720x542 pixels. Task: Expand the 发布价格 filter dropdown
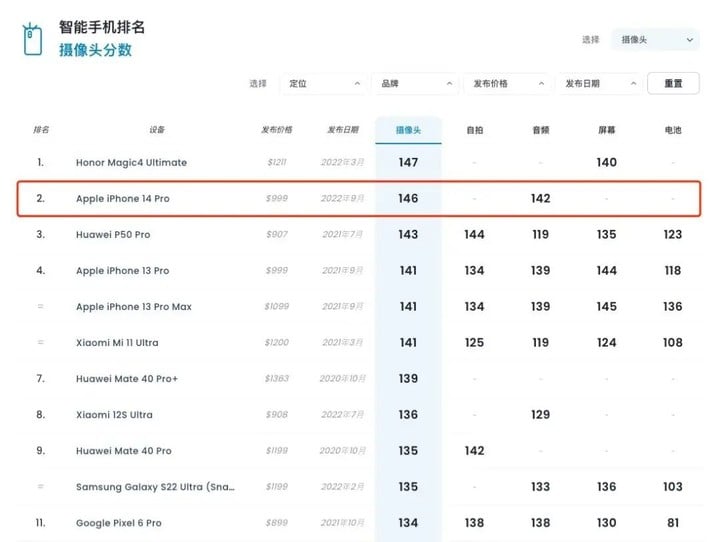point(507,84)
